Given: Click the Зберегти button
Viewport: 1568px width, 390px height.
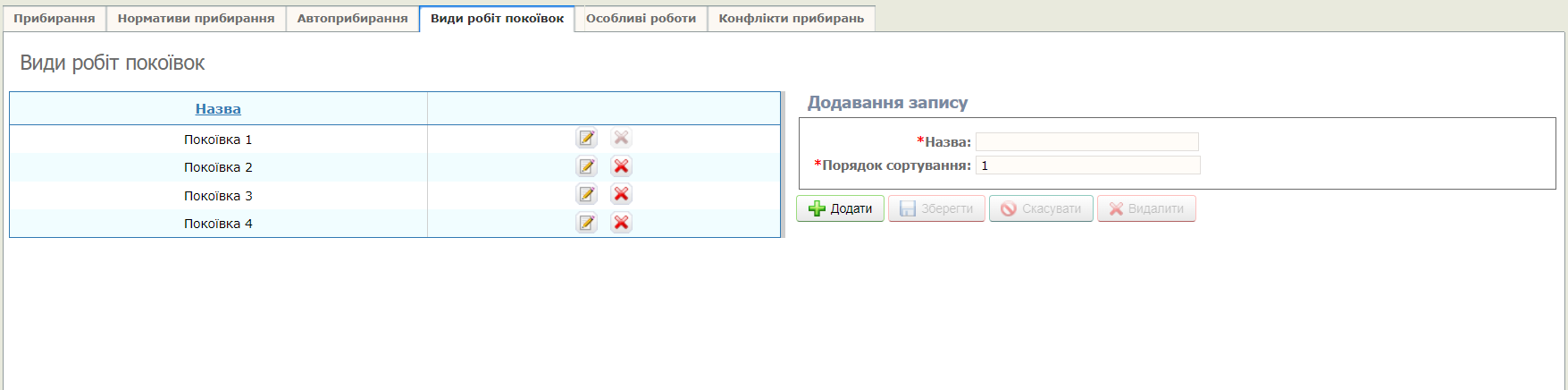Looking at the screenshot, I should click(936, 208).
